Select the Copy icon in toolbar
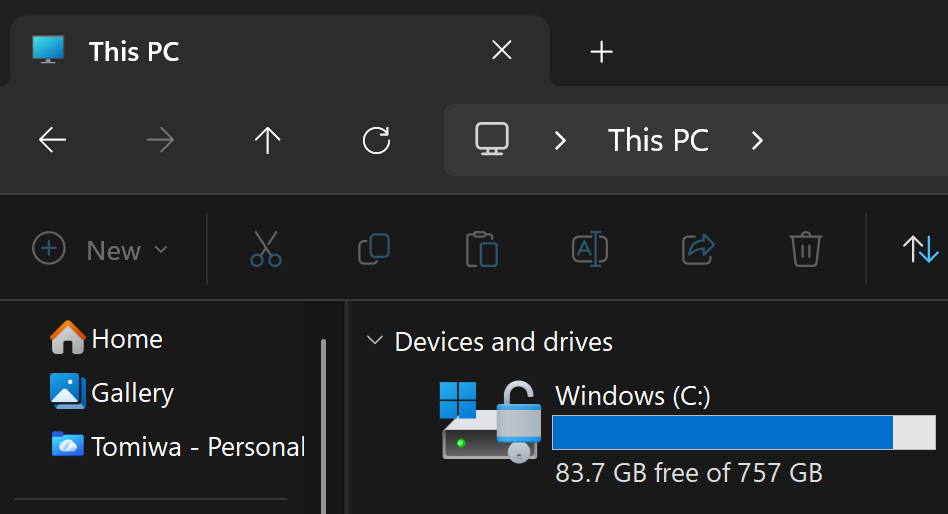The height and width of the screenshot is (514, 948). tap(374, 249)
